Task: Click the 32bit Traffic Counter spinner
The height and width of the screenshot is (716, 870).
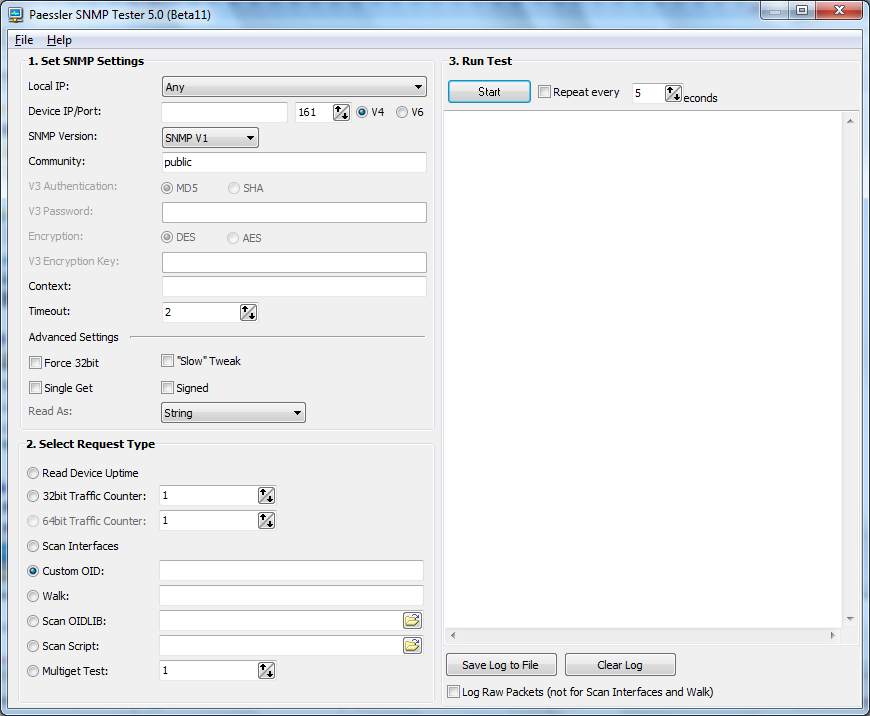Action: tap(266, 496)
